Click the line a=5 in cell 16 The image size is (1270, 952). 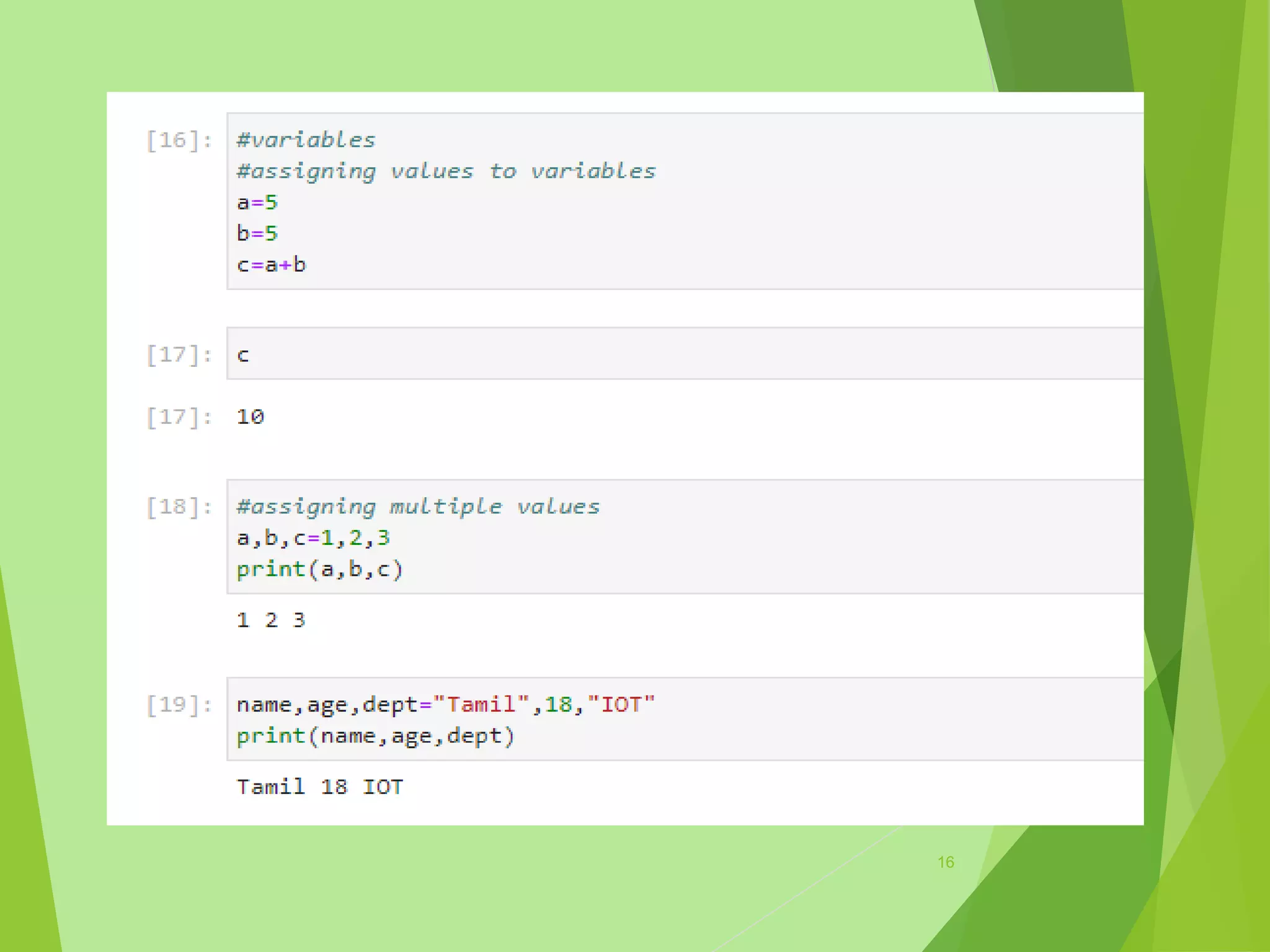pos(257,203)
